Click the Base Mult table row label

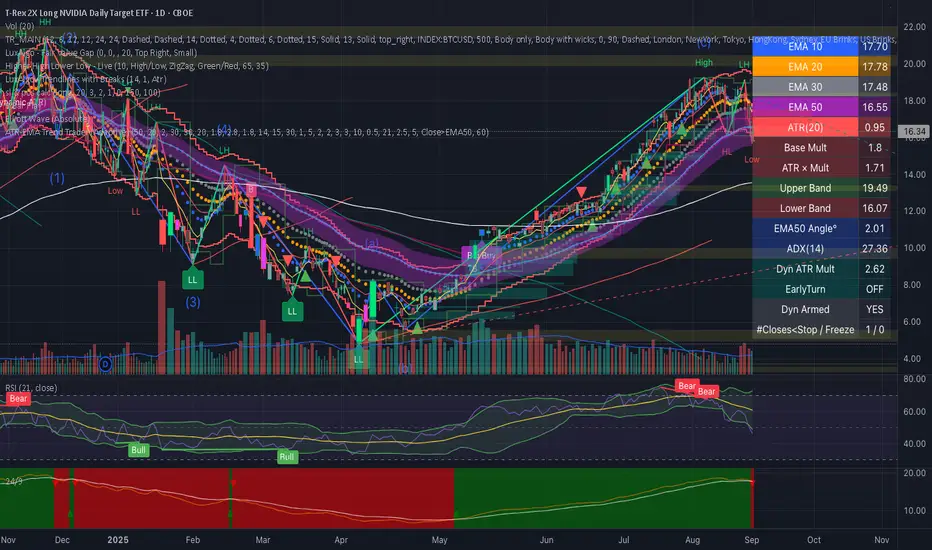tap(805, 147)
